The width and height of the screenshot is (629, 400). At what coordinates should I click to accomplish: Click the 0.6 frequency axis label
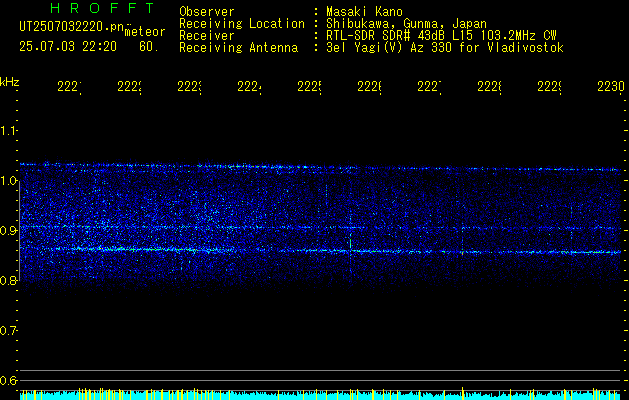point(8,380)
